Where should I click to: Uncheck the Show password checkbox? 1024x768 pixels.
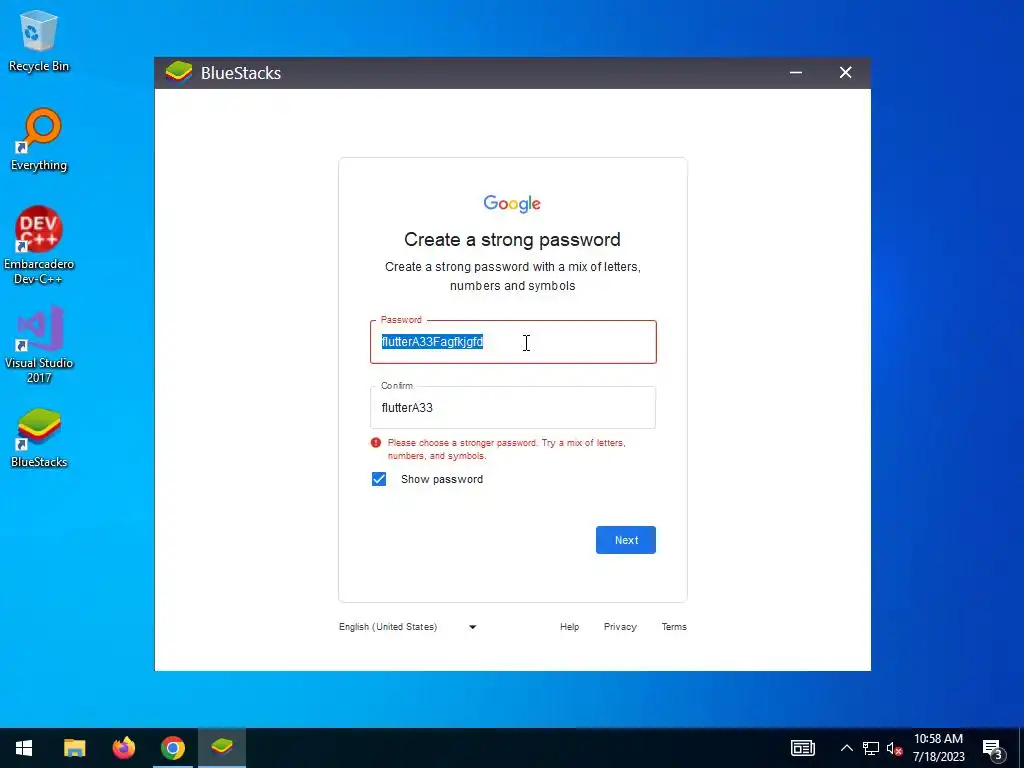coord(379,479)
